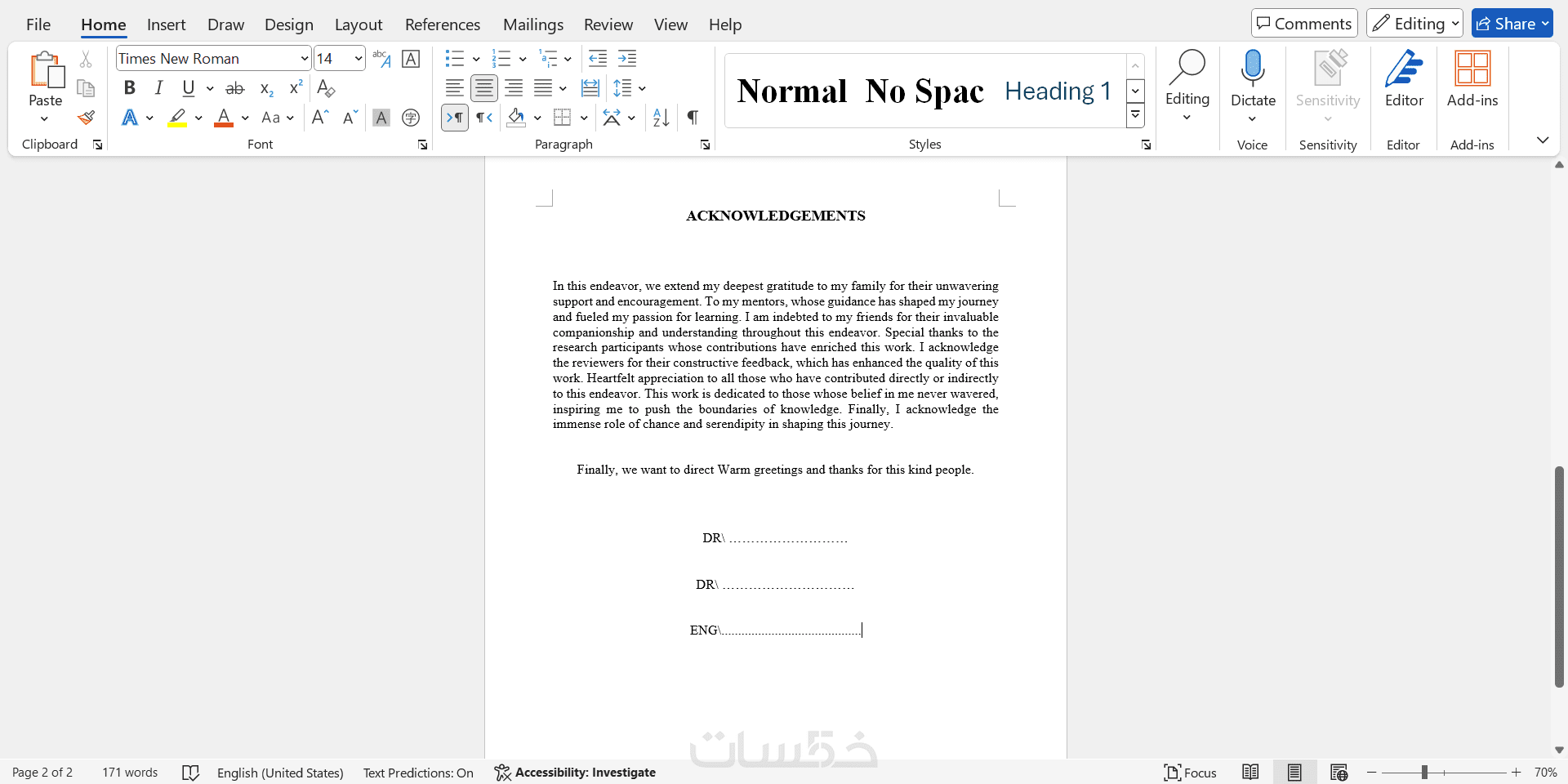This screenshot has height=784, width=1568.
Task: Click the Print Layout view icon
Action: (1294, 773)
